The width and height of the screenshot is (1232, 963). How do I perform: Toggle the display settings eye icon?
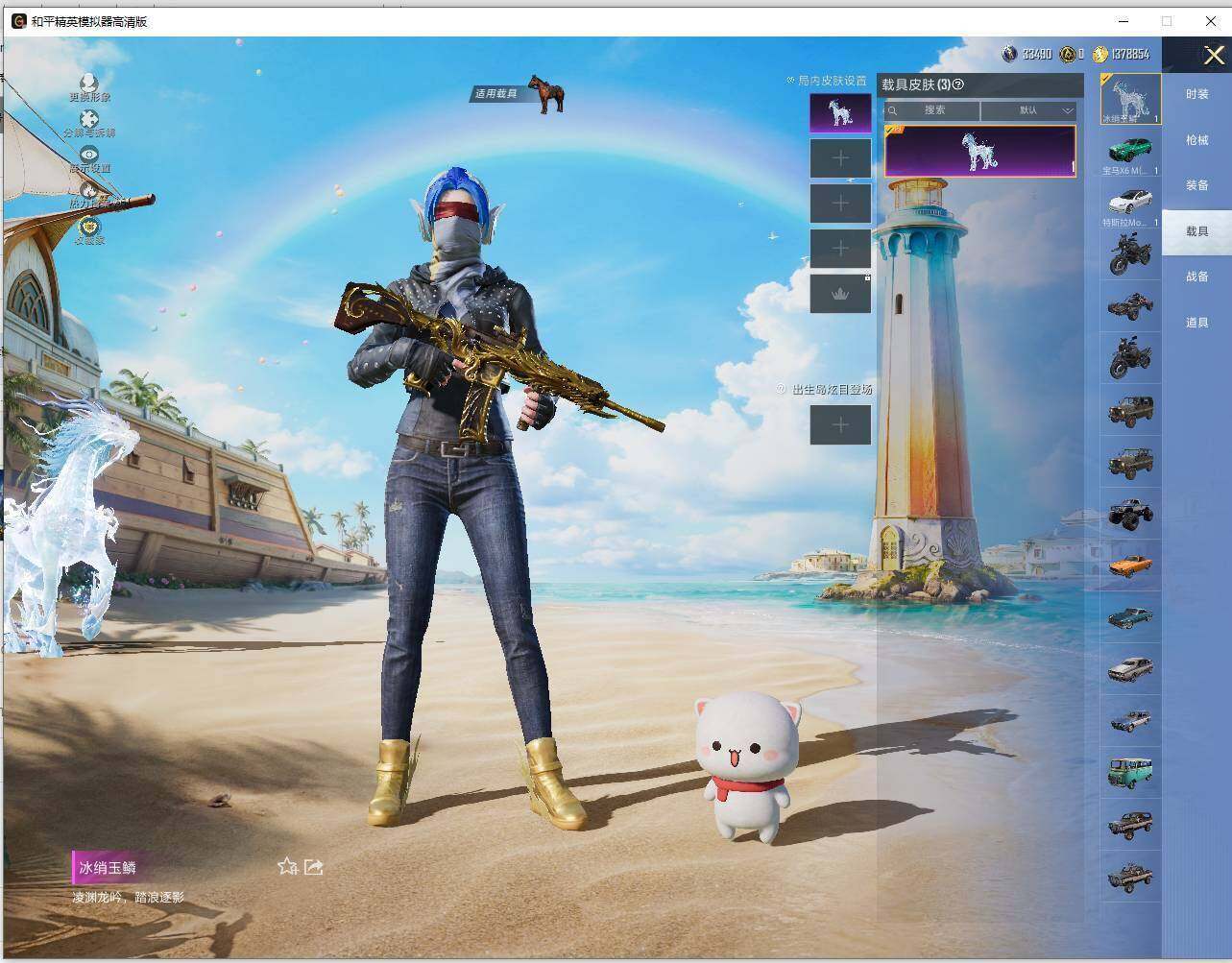[89, 154]
